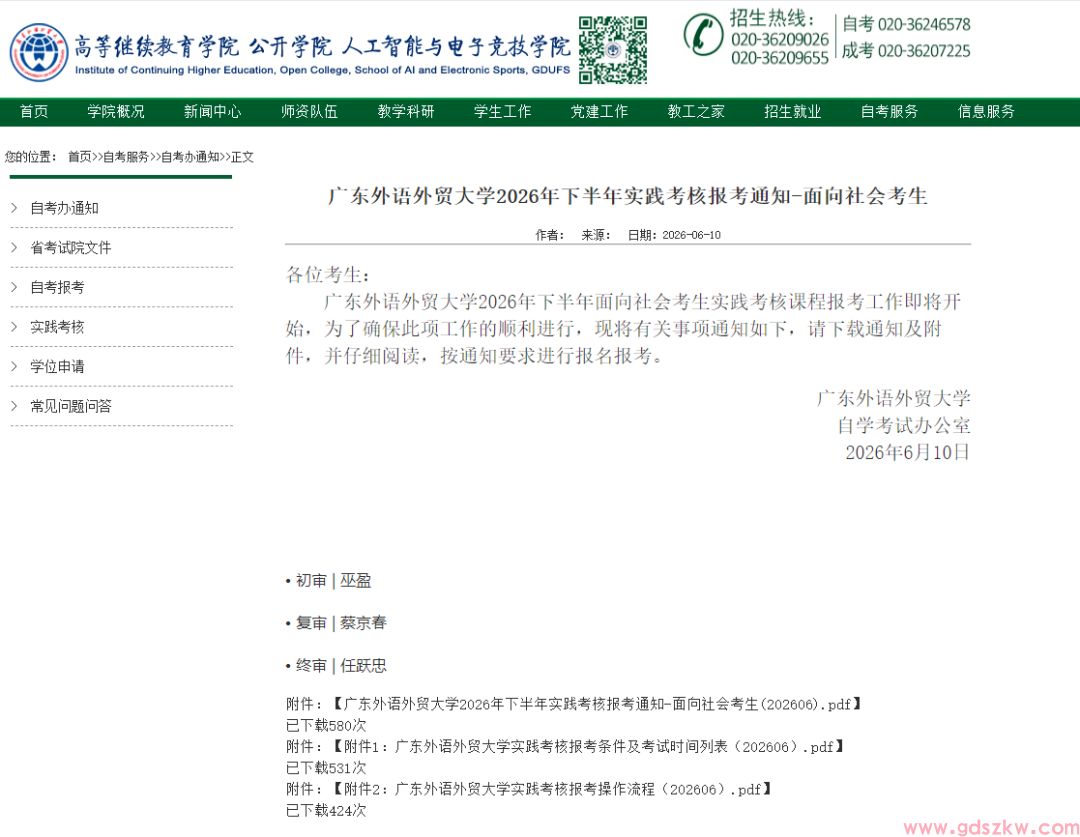Click the 020-36209026 hotline number
The height and width of the screenshot is (837, 1080).
coord(780,39)
